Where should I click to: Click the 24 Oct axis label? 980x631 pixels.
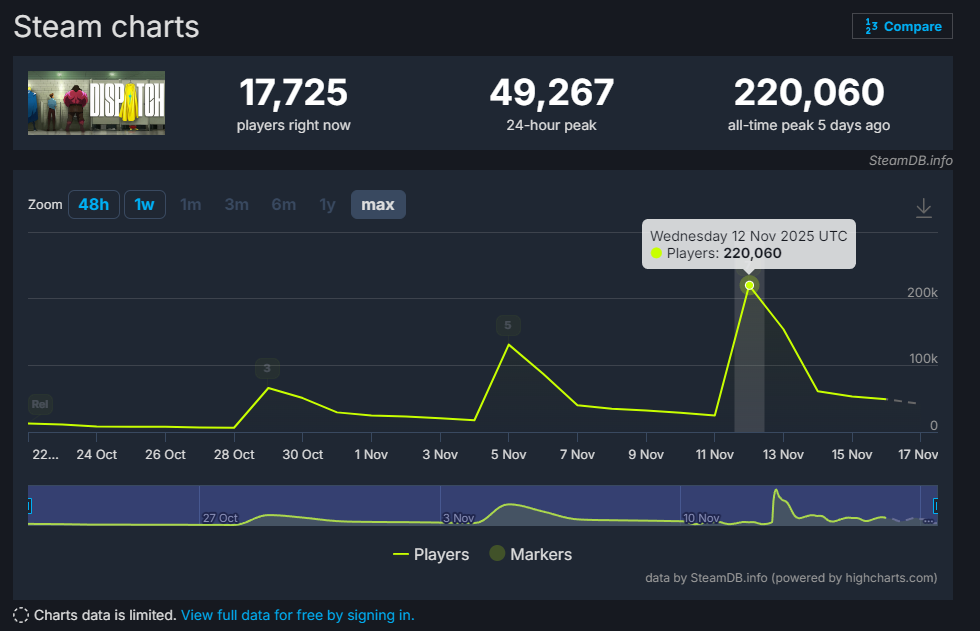point(97,455)
